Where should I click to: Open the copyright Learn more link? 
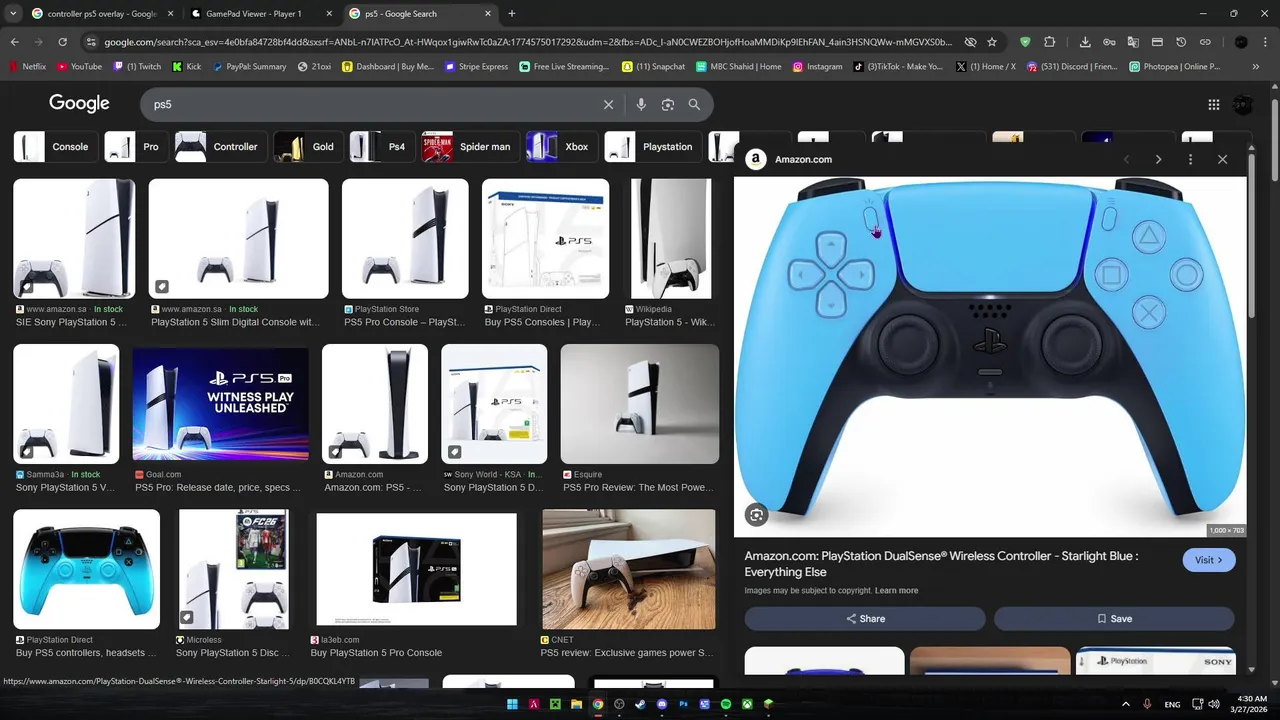(x=896, y=591)
